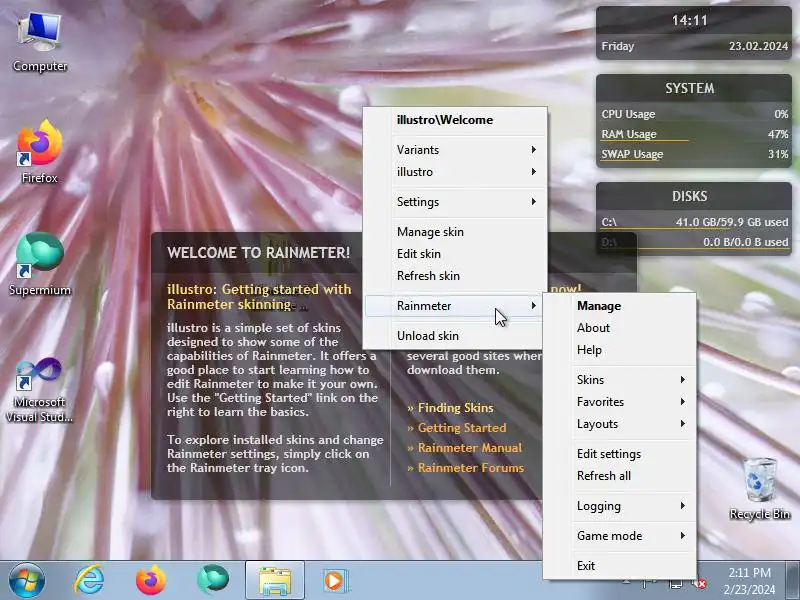
Task: Click the taskbar clock showing 2:11 PM
Action: point(749,581)
